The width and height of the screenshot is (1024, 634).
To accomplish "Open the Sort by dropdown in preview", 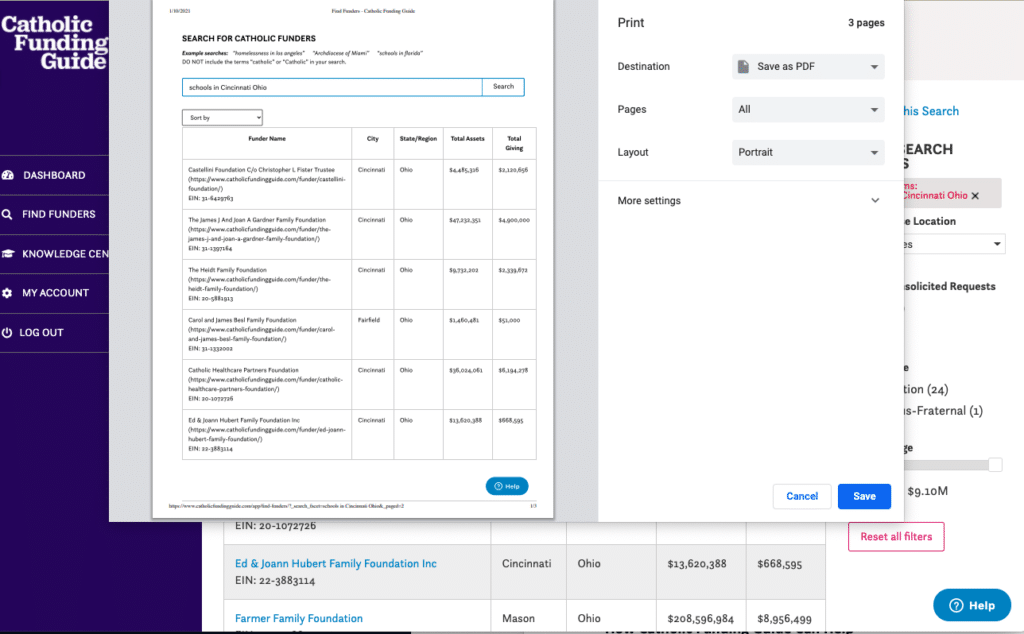I will point(222,118).
